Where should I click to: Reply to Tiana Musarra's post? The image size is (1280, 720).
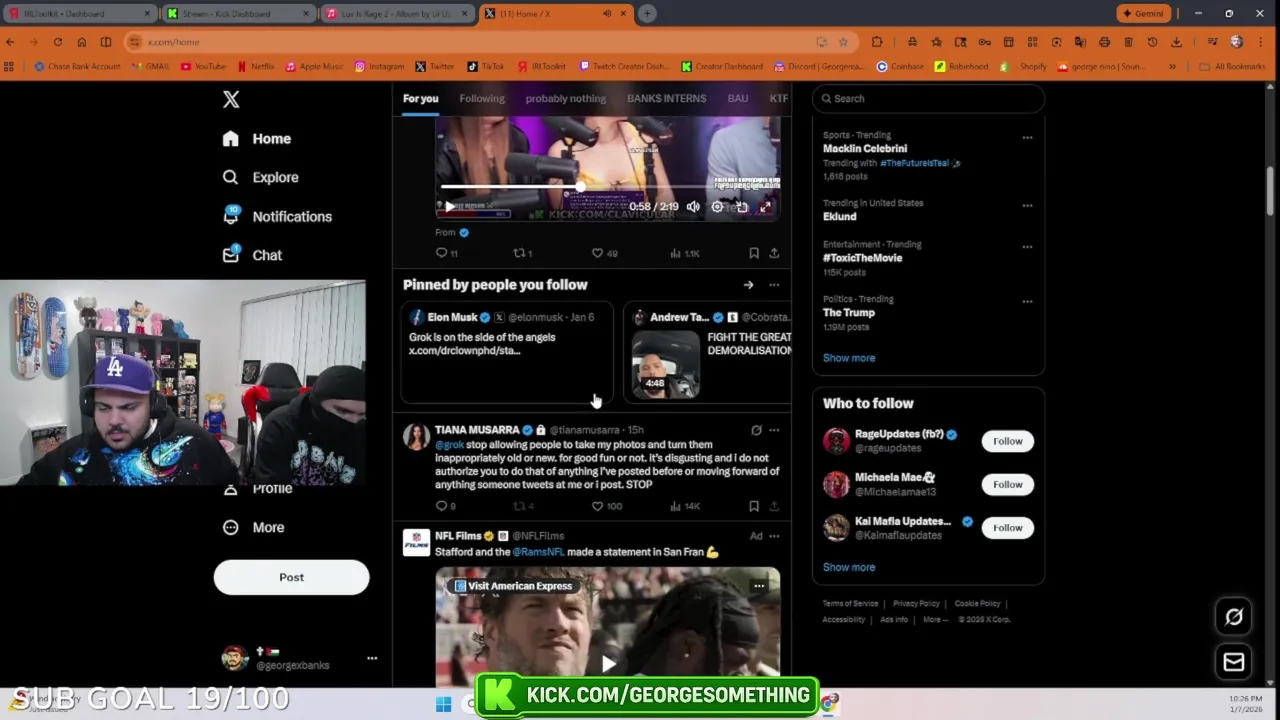(x=445, y=506)
